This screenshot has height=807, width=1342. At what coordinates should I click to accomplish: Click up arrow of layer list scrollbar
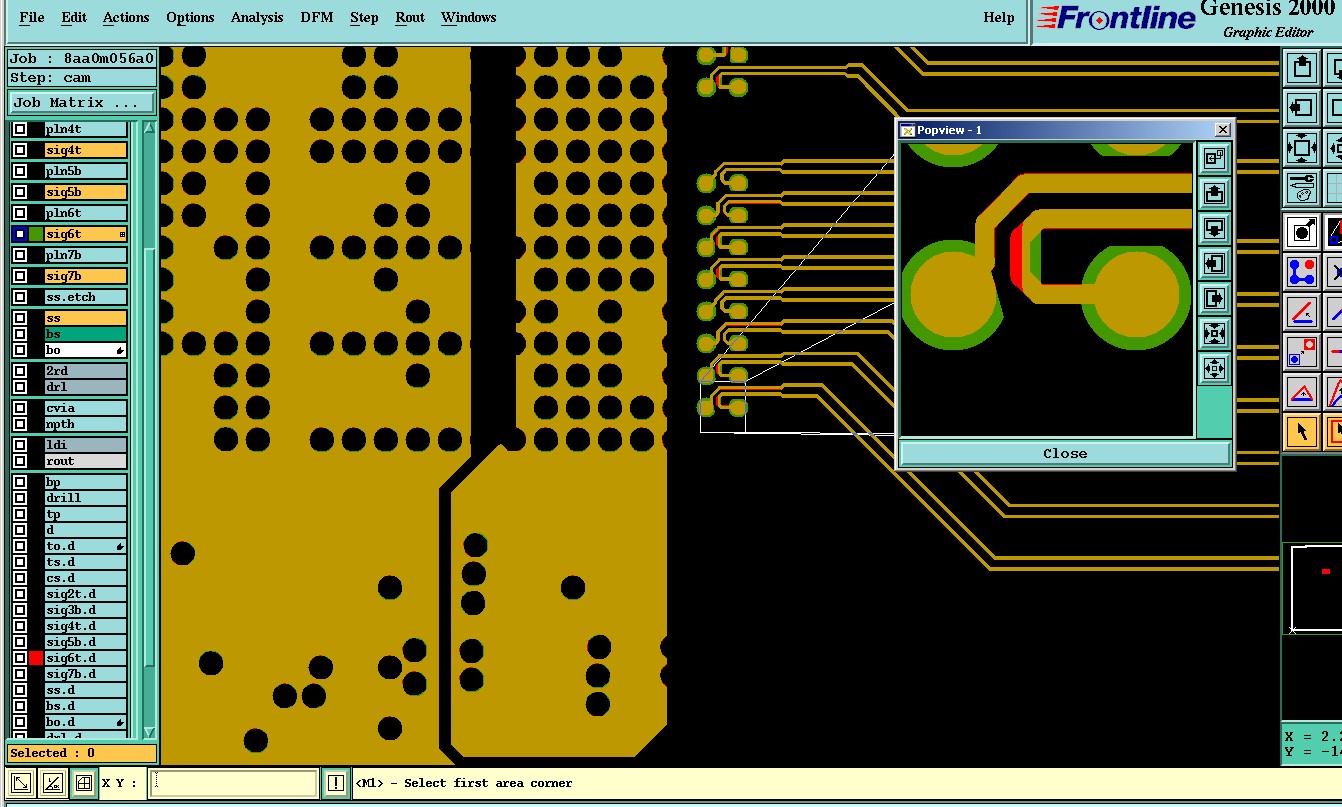coord(150,128)
